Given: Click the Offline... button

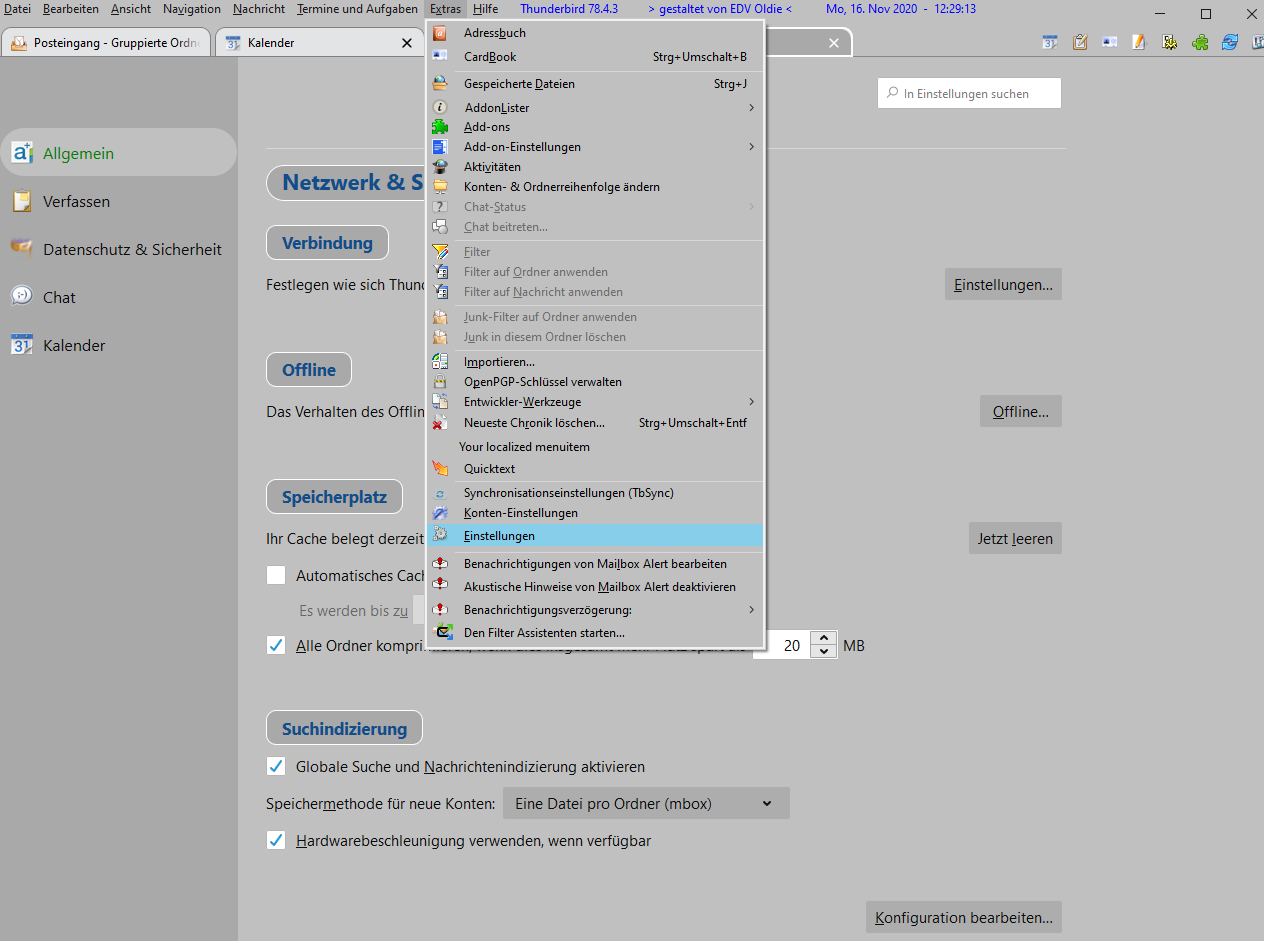Looking at the screenshot, I should coord(1020,411).
